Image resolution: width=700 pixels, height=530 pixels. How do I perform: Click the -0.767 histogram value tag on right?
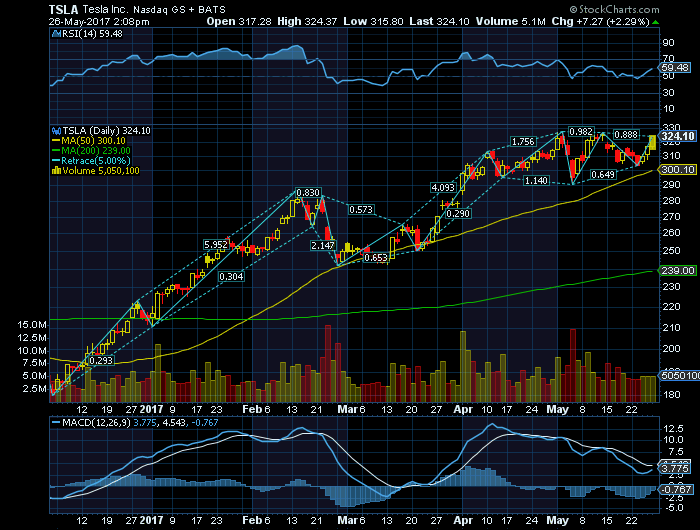tap(676, 490)
